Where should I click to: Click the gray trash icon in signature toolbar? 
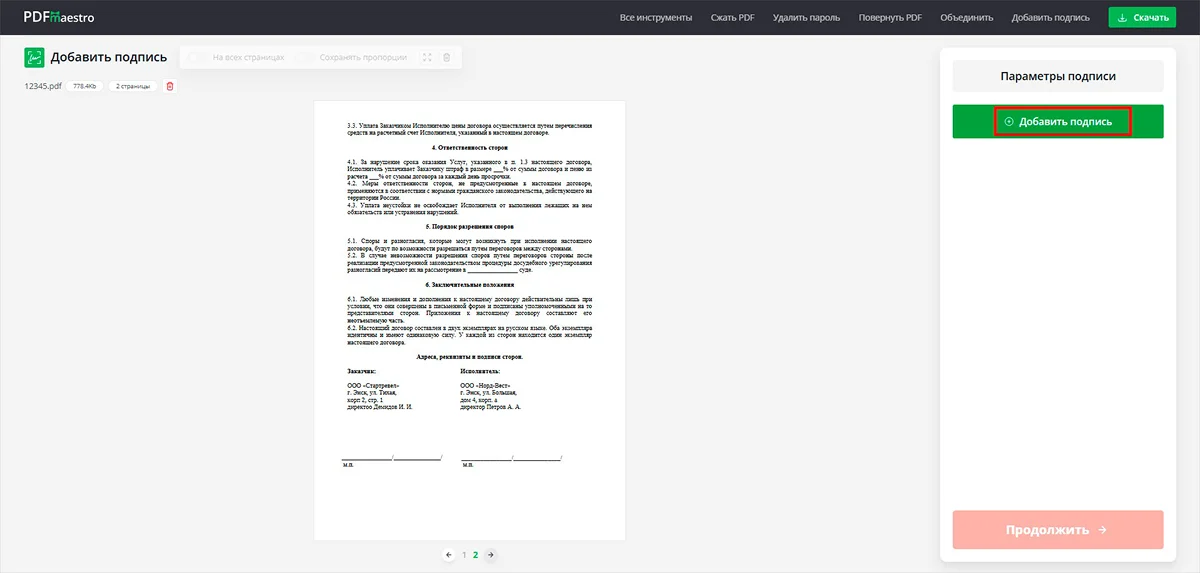click(446, 58)
